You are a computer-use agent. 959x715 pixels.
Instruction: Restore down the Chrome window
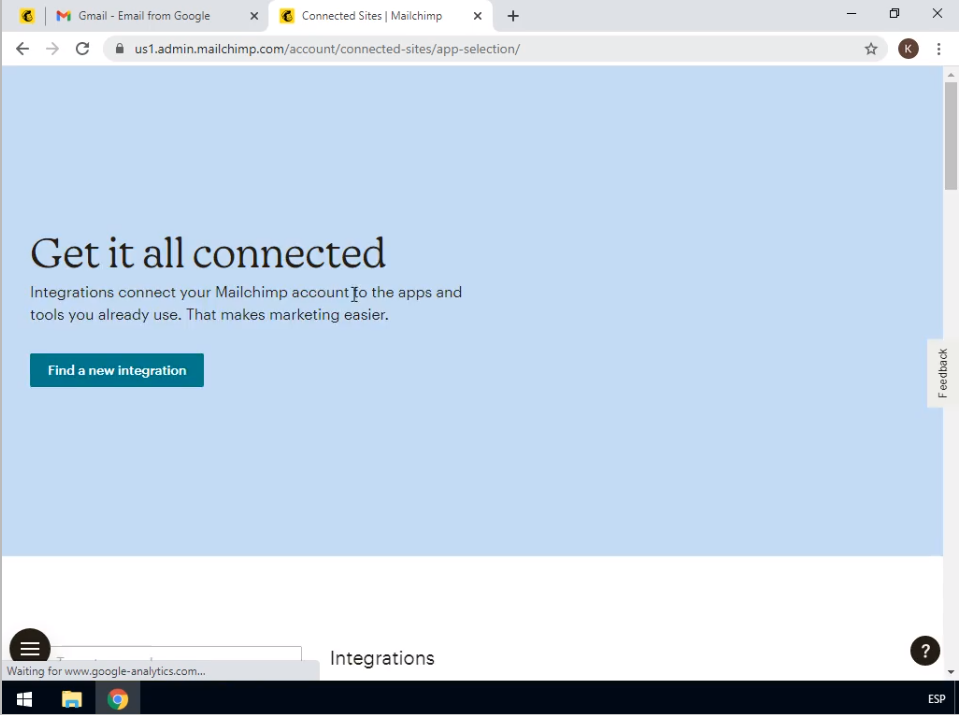[x=894, y=13]
